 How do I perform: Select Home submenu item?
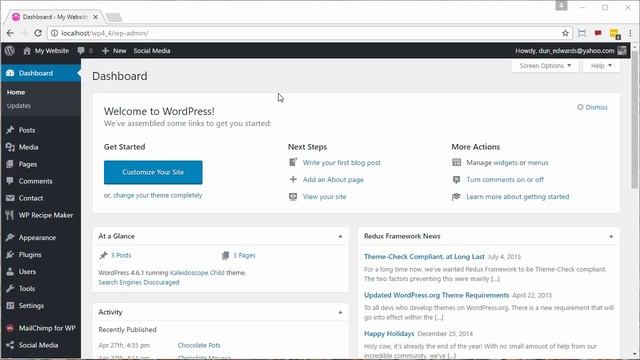click(x=16, y=92)
